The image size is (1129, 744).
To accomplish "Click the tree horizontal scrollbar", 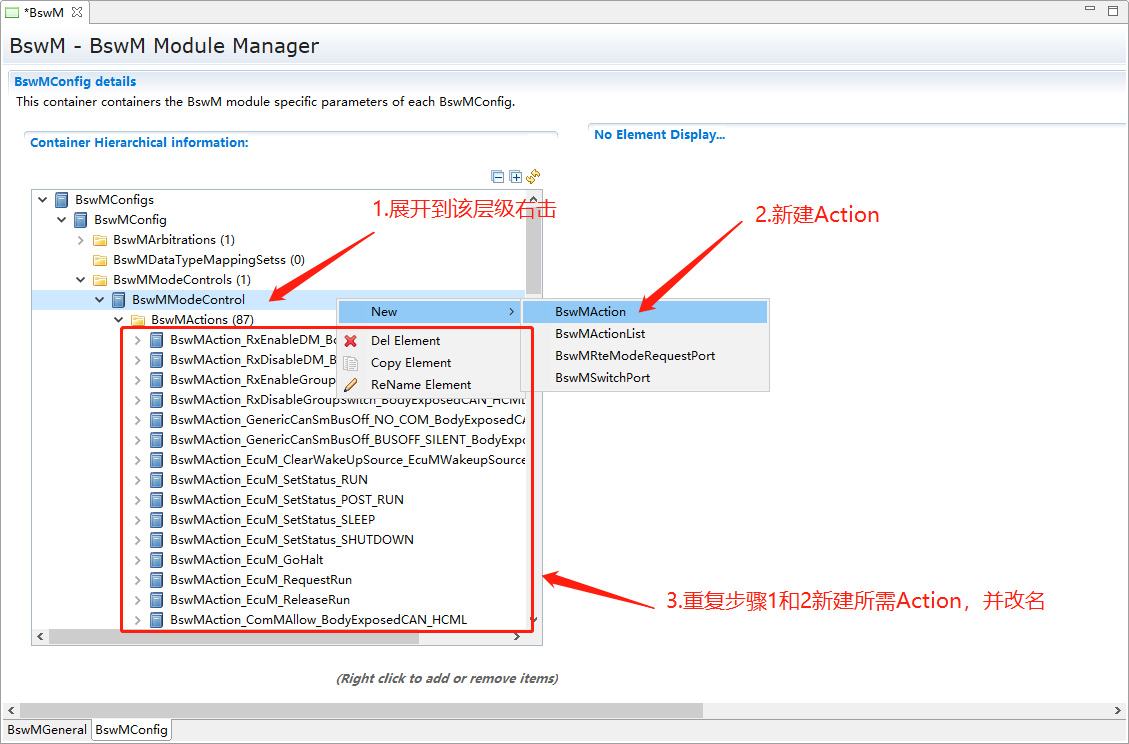I will (200, 636).
